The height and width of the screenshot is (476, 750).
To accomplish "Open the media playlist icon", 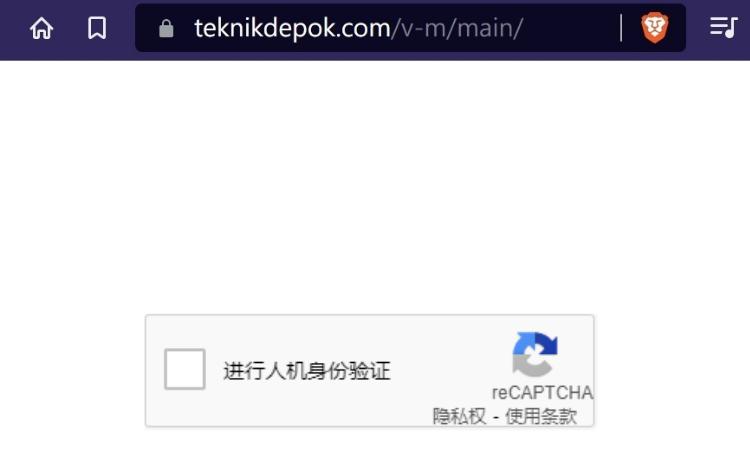I will (x=724, y=27).
